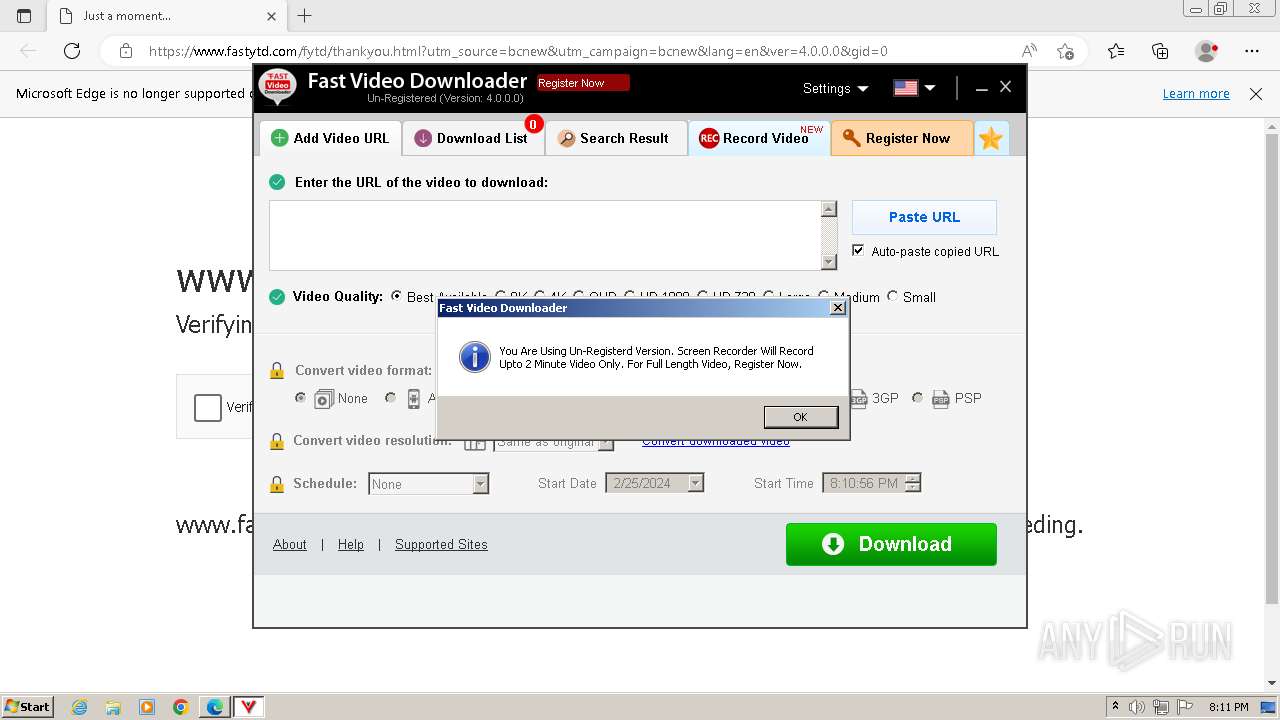The width and height of the screenshot is (1280, 720).
Task: Switch to the Download List tab
Action: pyautogui.click(x=473, y=138)
